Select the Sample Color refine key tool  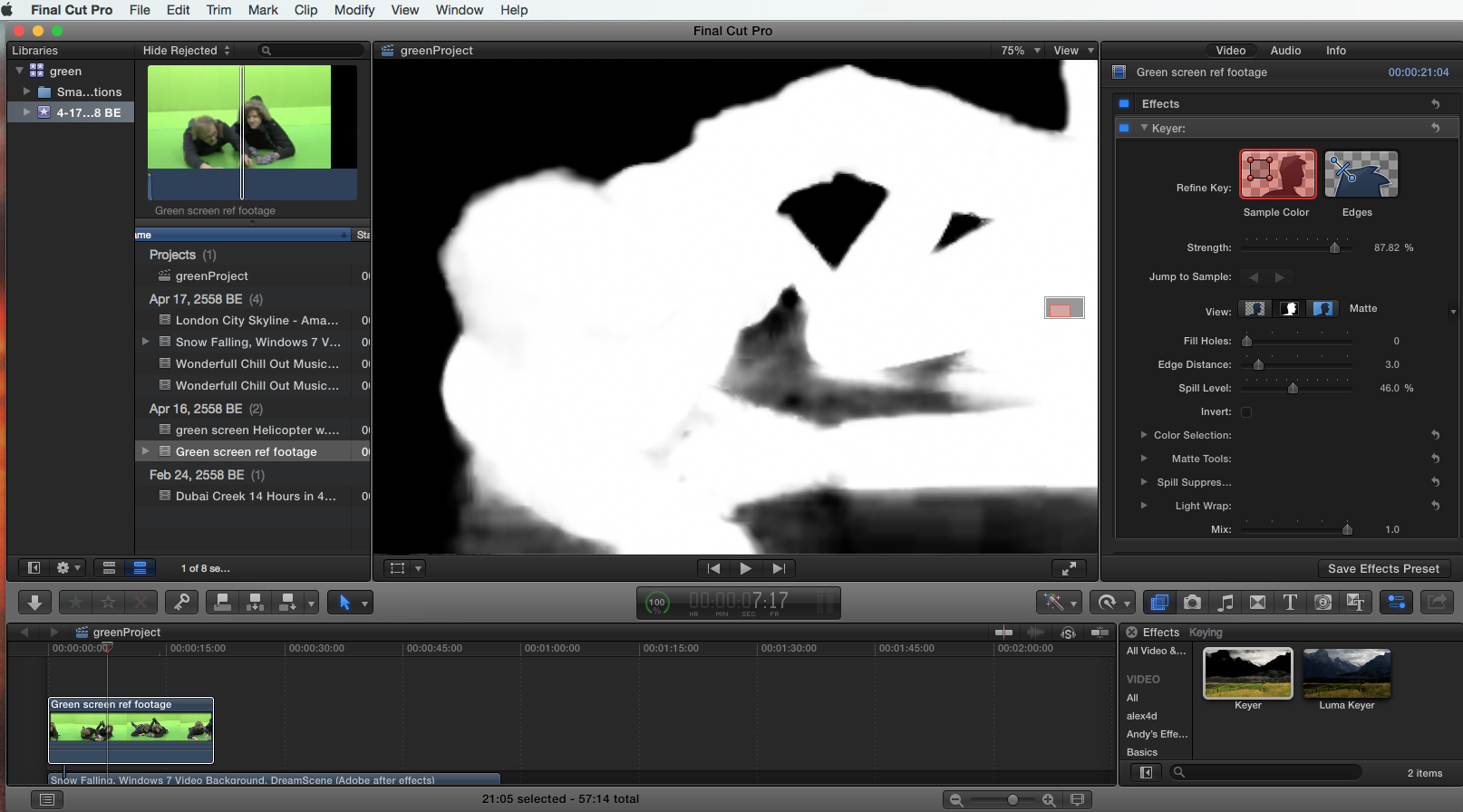(x=1277, y=174)
